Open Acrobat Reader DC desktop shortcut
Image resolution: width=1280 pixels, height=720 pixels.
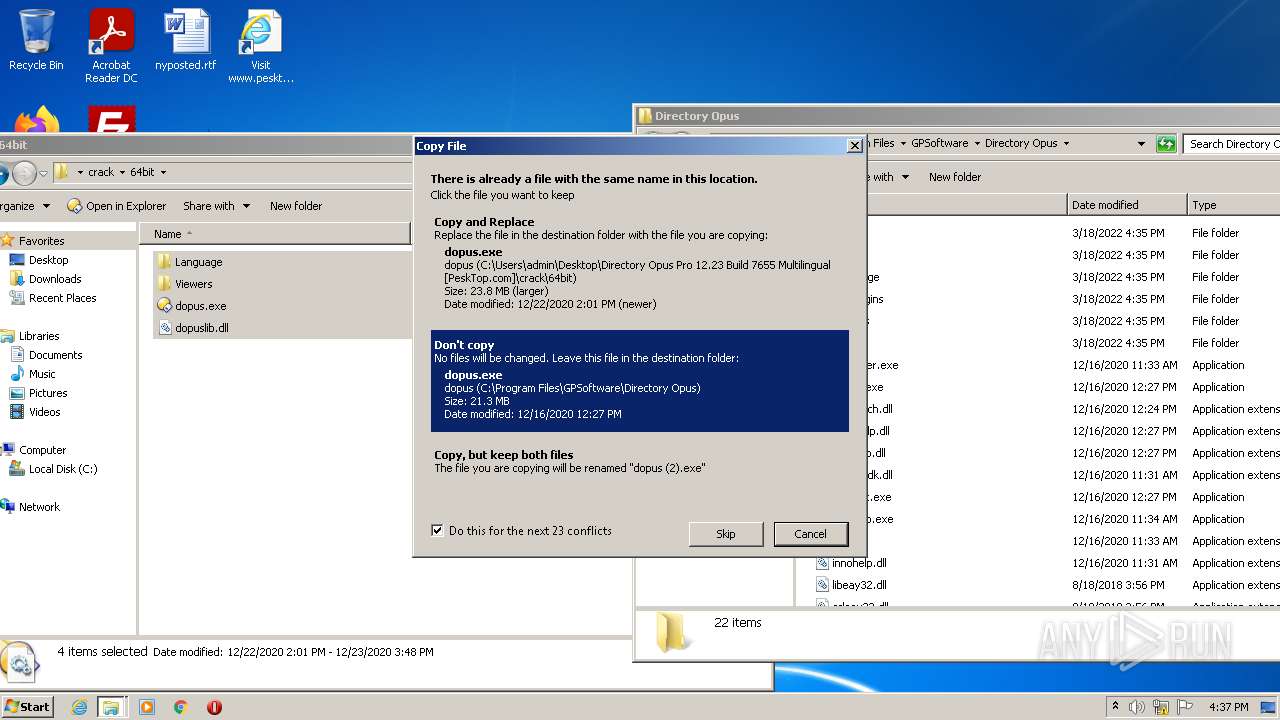point(111,46)
